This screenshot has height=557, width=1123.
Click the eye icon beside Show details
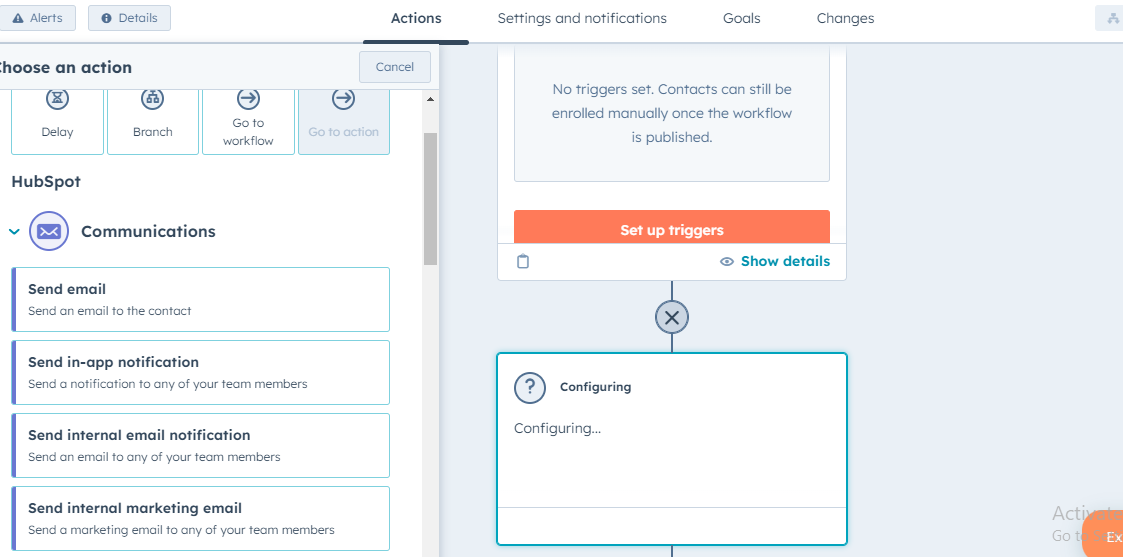[727, 261]
